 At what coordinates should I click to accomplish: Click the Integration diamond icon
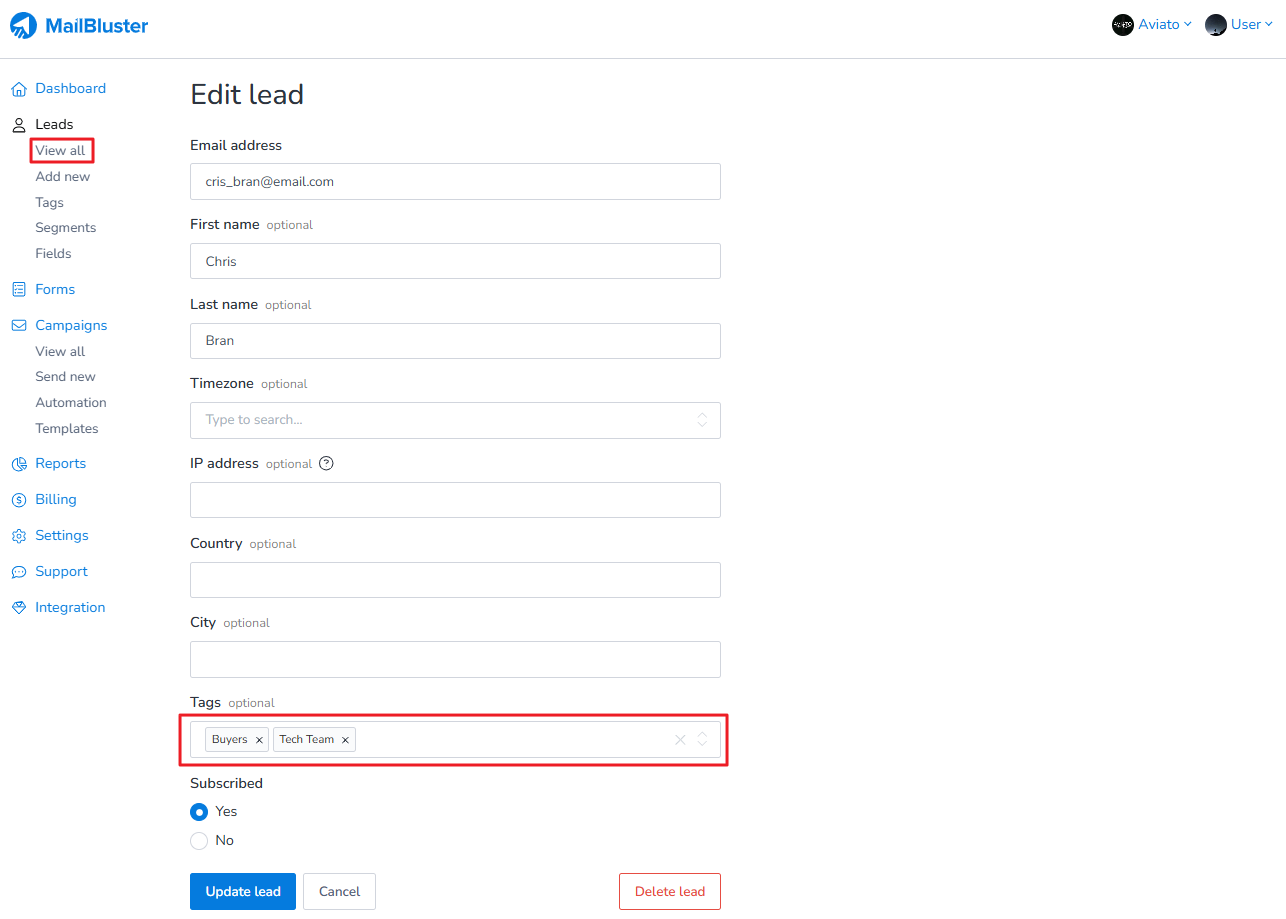point(18,608)
